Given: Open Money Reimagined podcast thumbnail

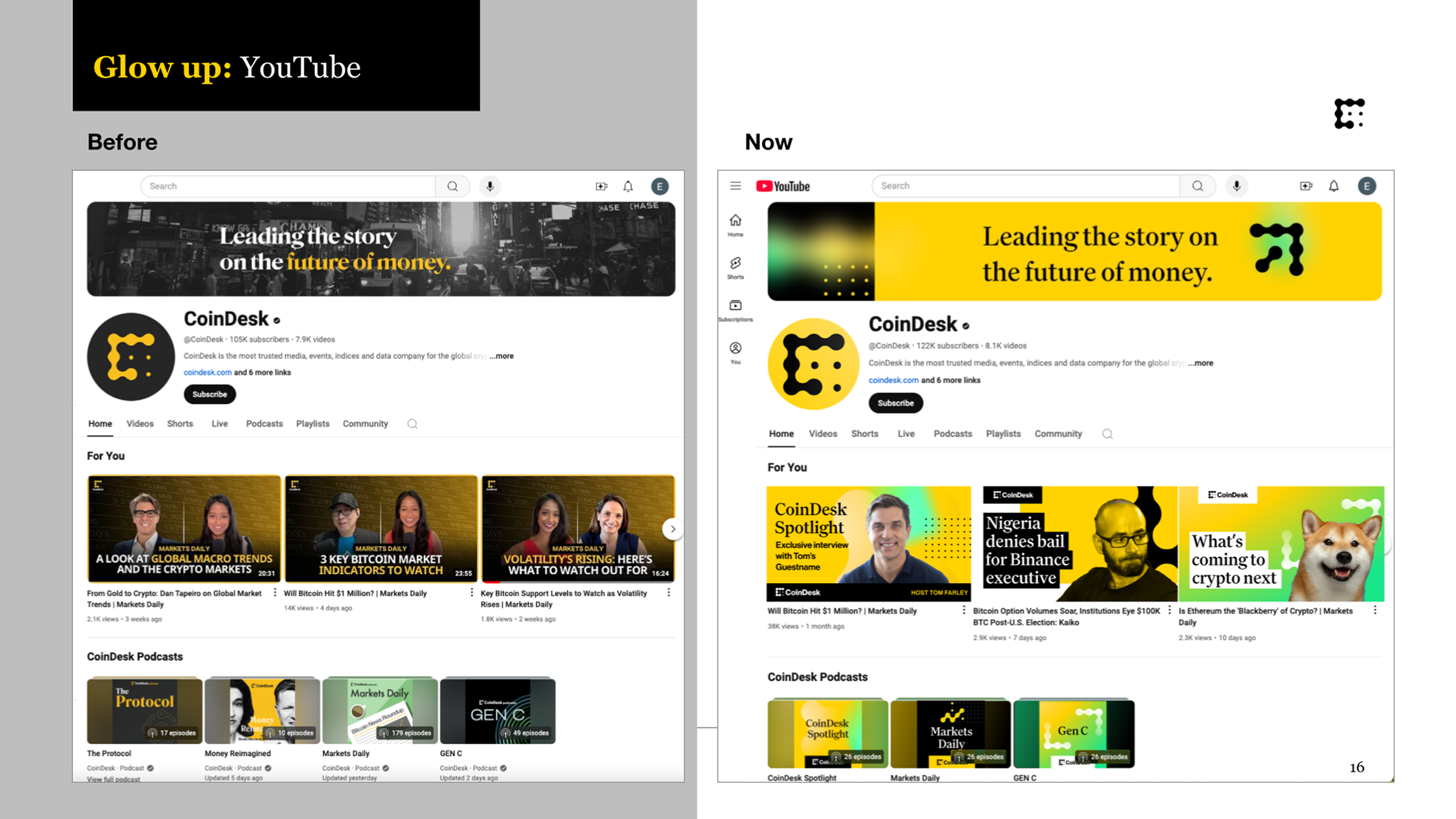Looking at the screenshot, I should [262, 711].
